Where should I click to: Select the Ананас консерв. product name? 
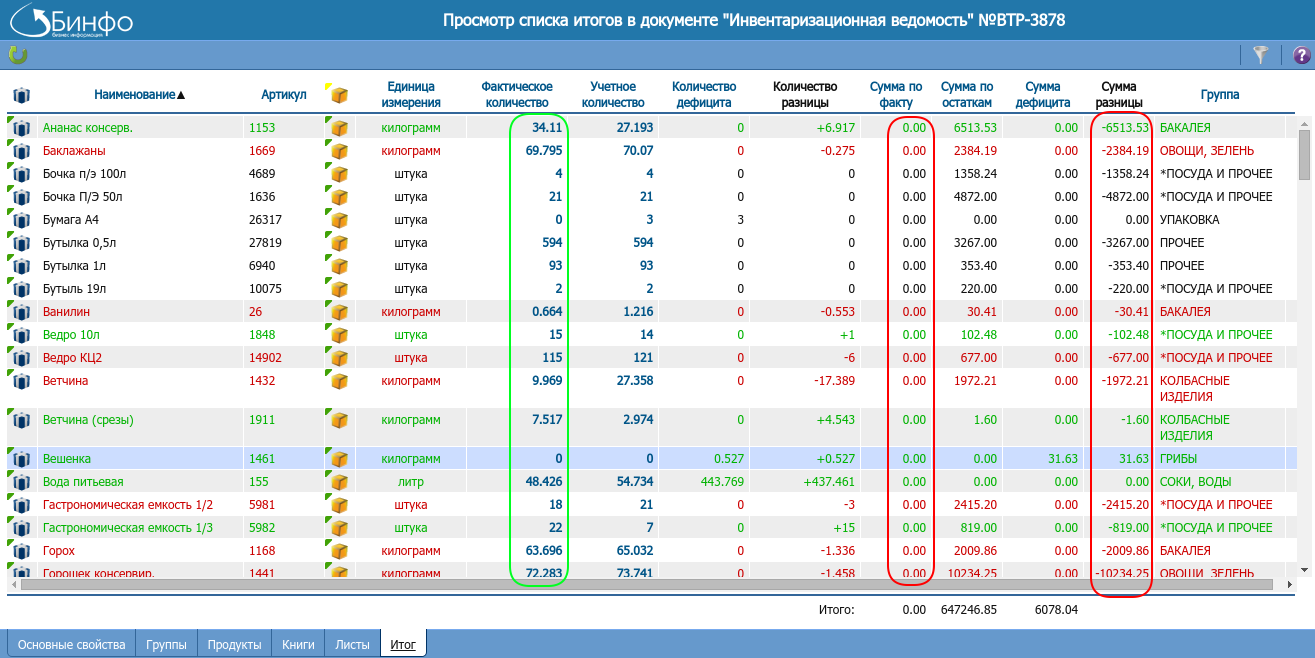88,128
